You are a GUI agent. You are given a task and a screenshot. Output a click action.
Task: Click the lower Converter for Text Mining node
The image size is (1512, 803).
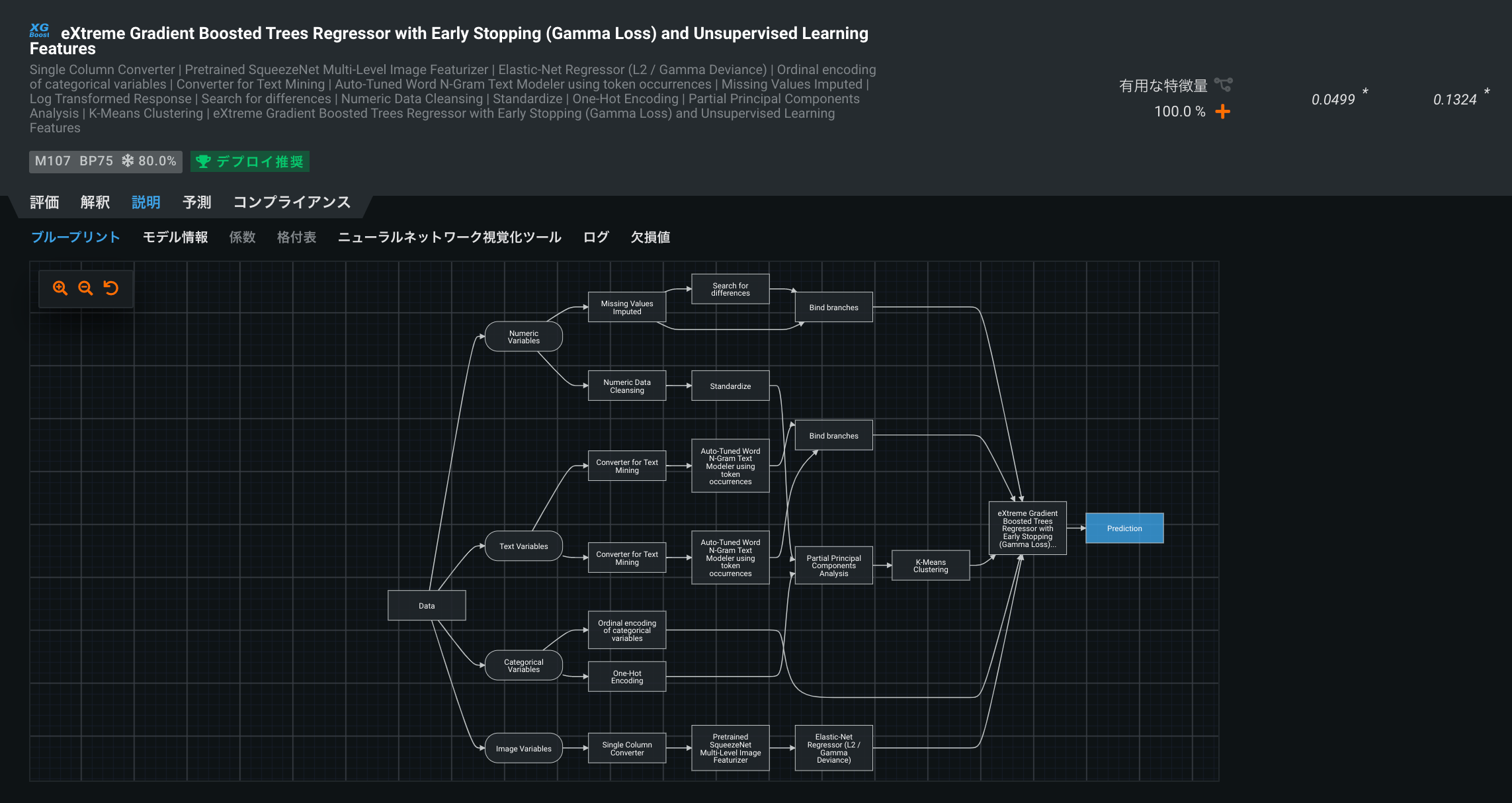627,558
